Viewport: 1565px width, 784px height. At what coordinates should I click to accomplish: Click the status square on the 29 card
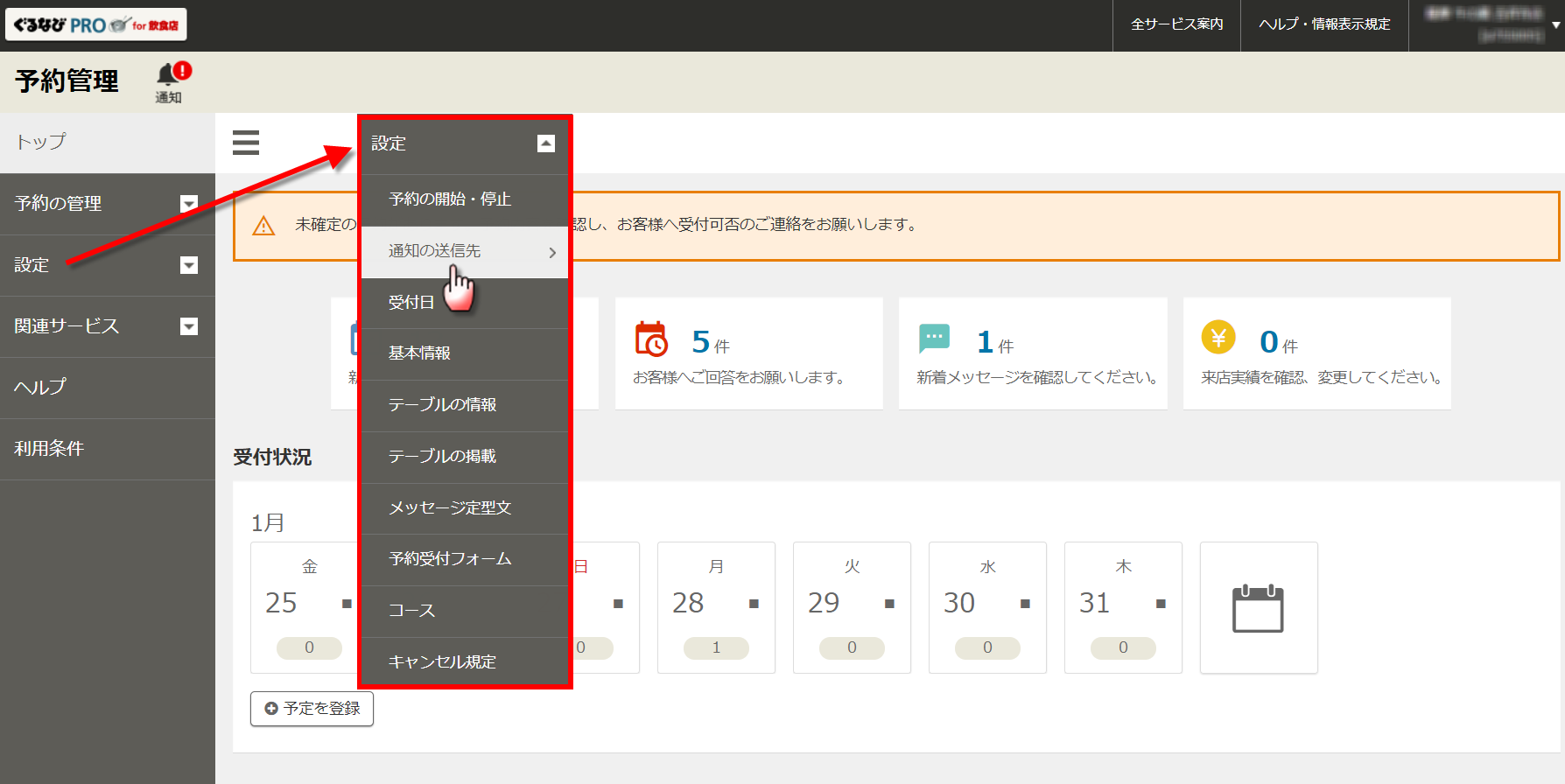889,604
